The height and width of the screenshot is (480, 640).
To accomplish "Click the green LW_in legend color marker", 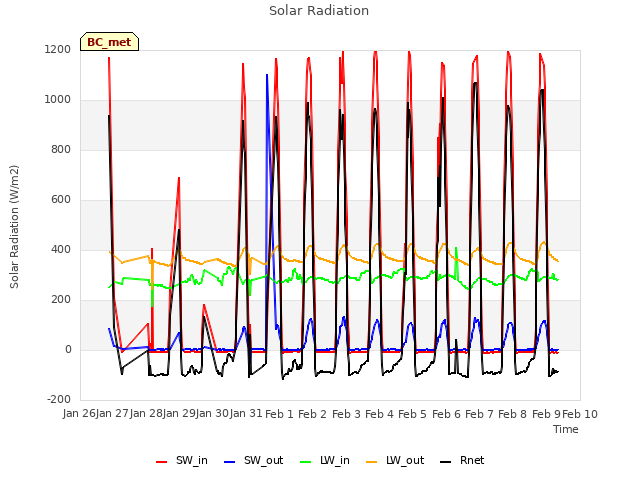I will pos(306,462).
